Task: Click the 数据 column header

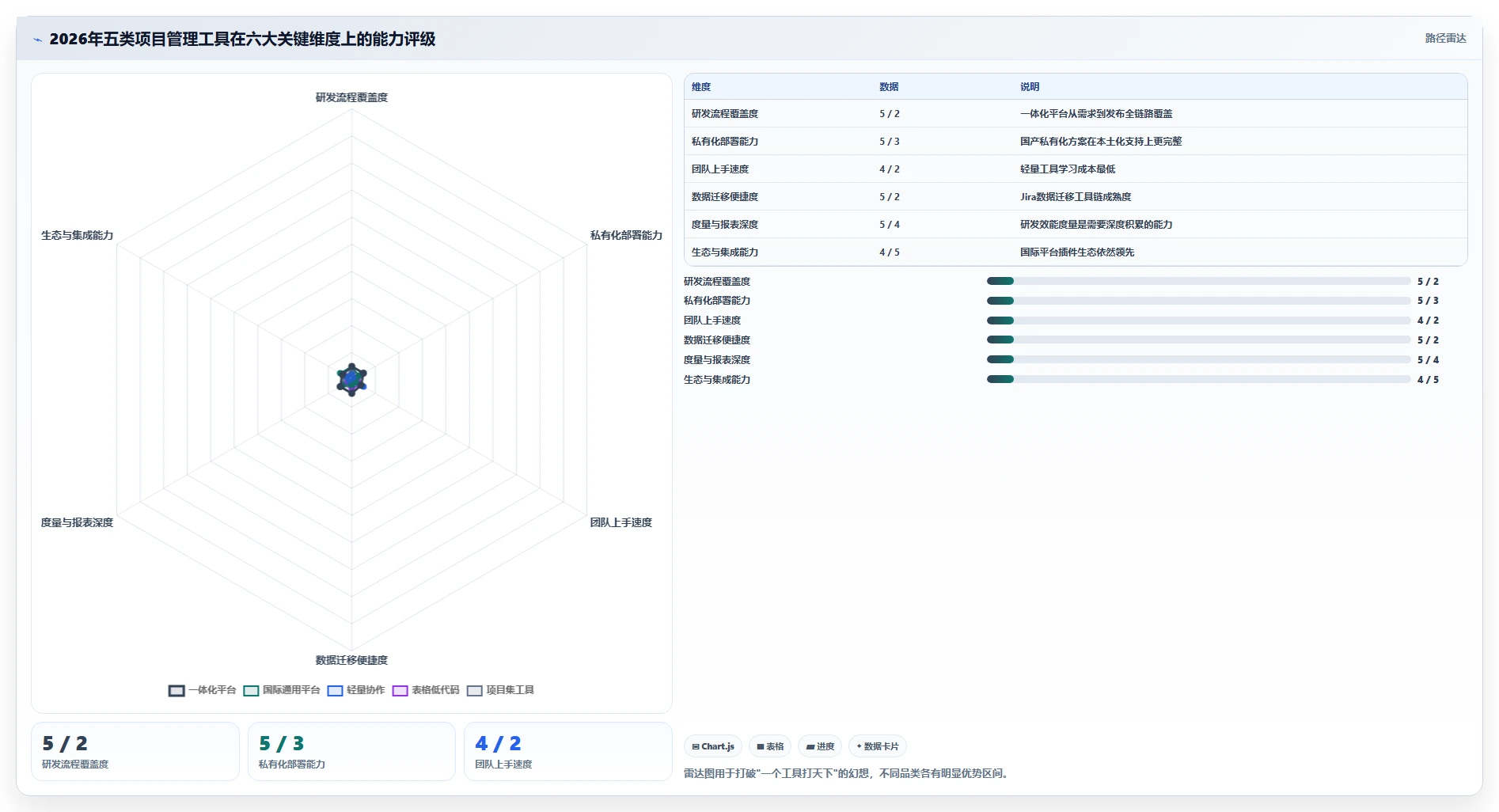Action: click(889, 87)
